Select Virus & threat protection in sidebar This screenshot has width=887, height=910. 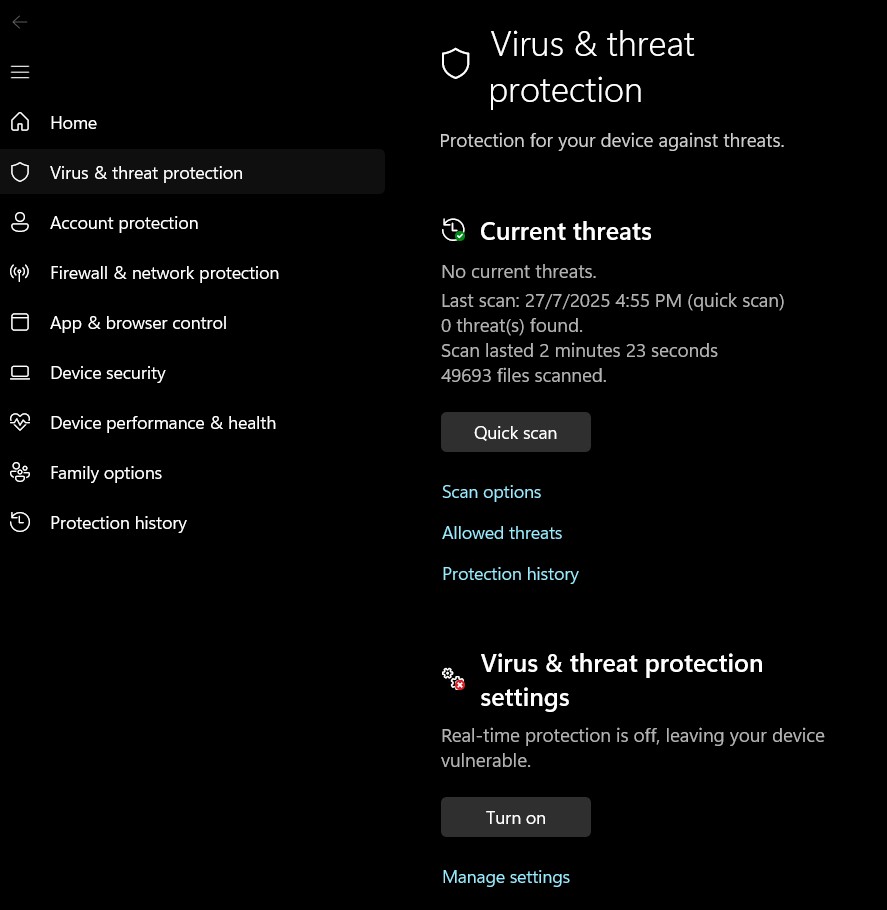point(146,173)
